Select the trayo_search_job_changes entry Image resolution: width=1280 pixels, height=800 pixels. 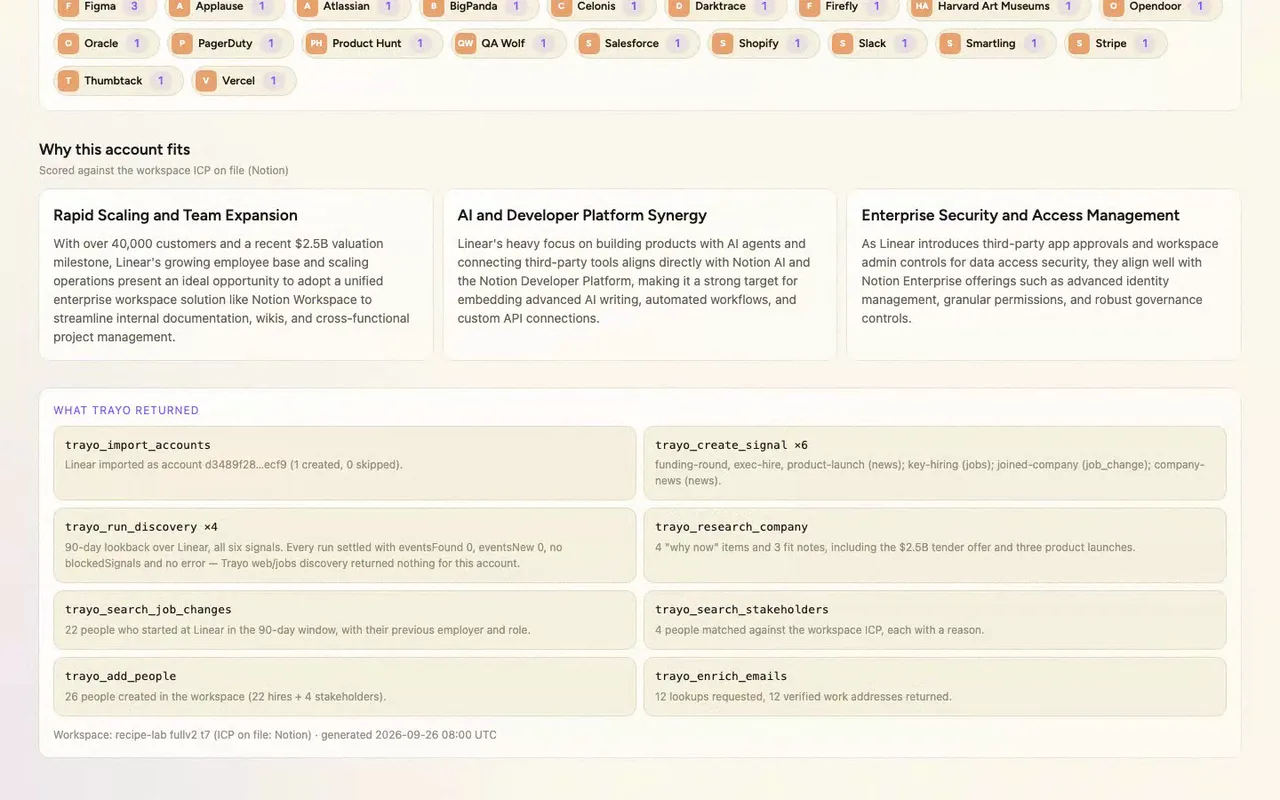(344, 620)
